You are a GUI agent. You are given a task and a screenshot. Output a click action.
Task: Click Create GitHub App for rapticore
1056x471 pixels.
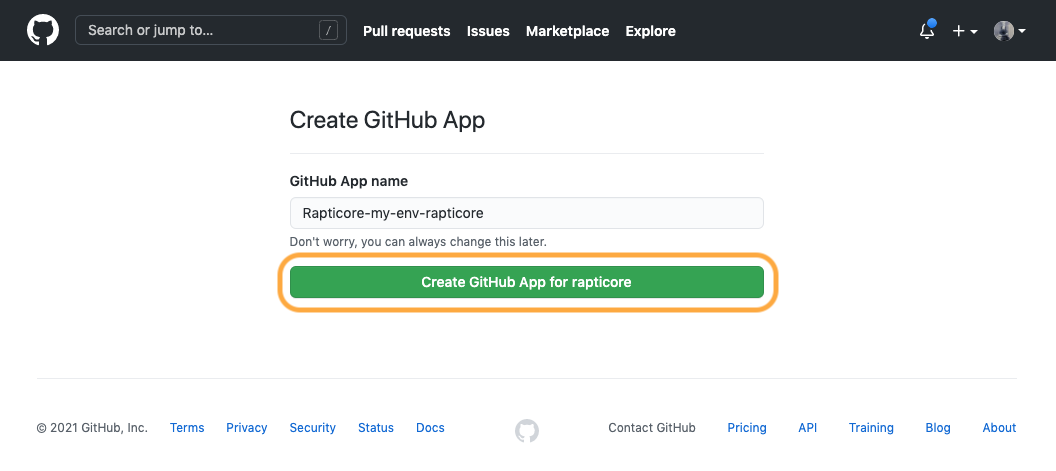527,282
